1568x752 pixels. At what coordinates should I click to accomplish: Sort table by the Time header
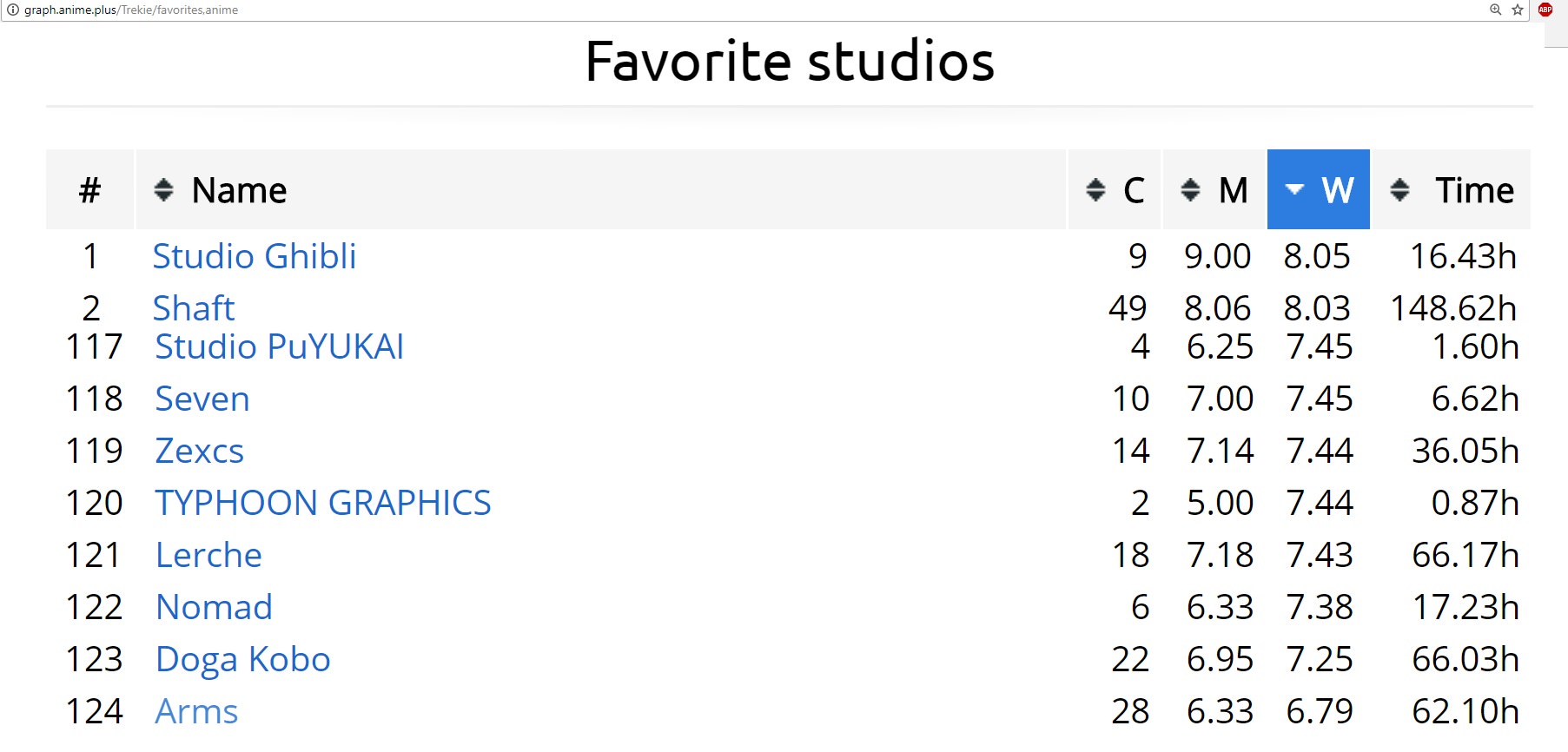coord(1474,190)
